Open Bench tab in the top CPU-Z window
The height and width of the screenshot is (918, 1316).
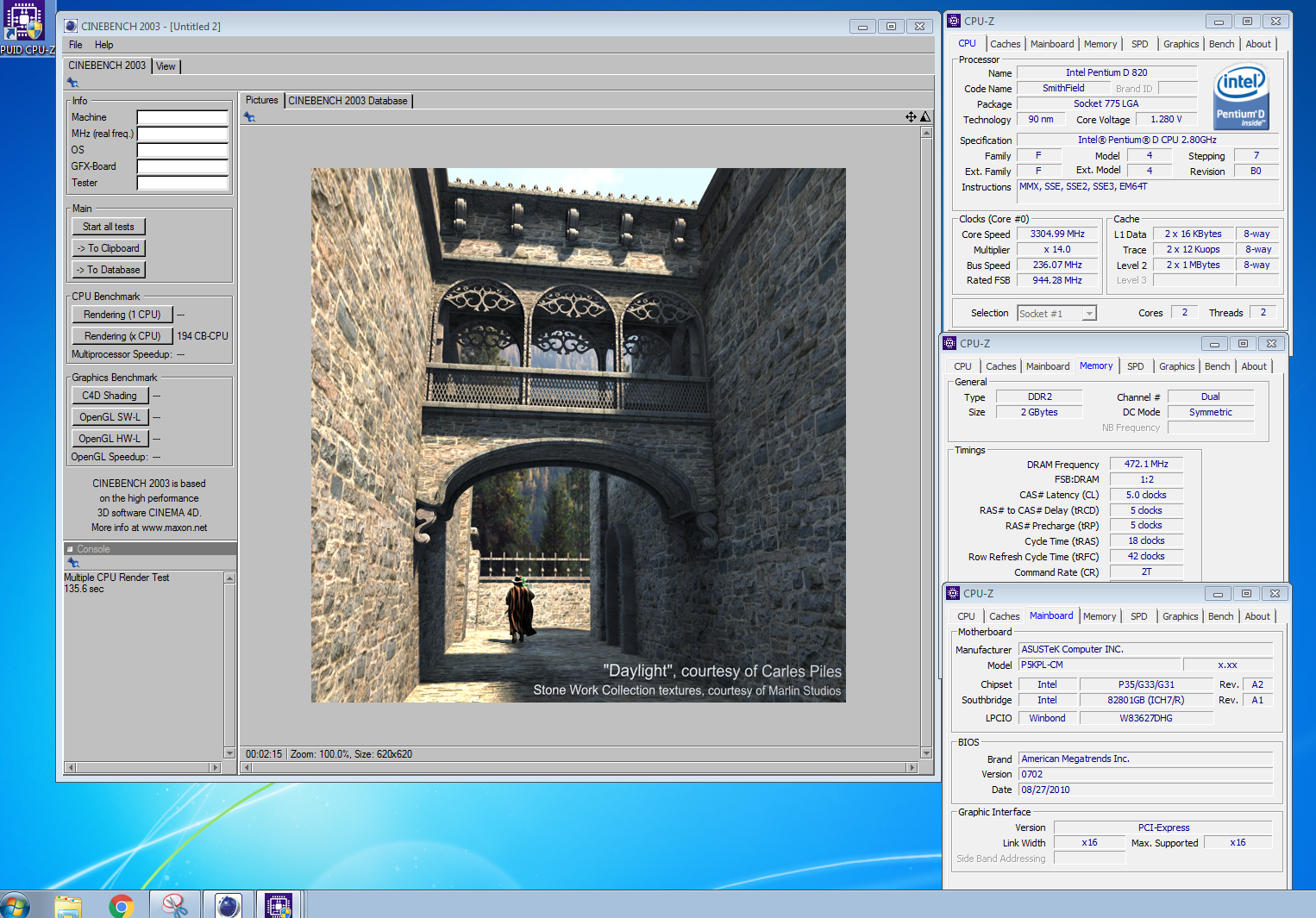1221,44
